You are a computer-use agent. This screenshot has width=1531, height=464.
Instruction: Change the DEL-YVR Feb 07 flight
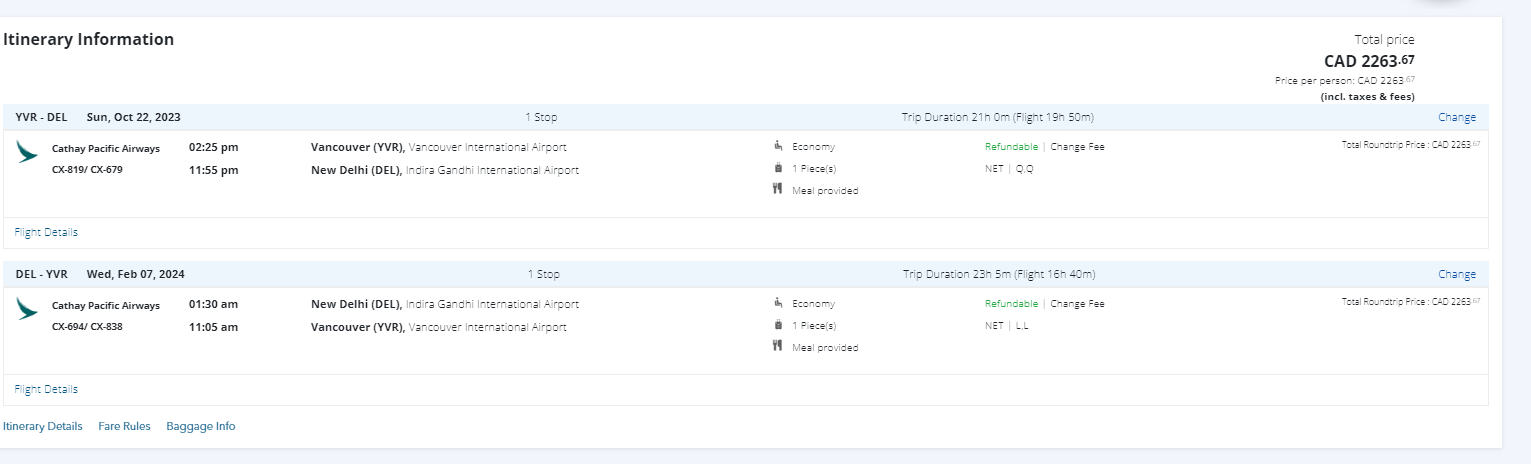pyautogui.click(x=1457, y=274)
